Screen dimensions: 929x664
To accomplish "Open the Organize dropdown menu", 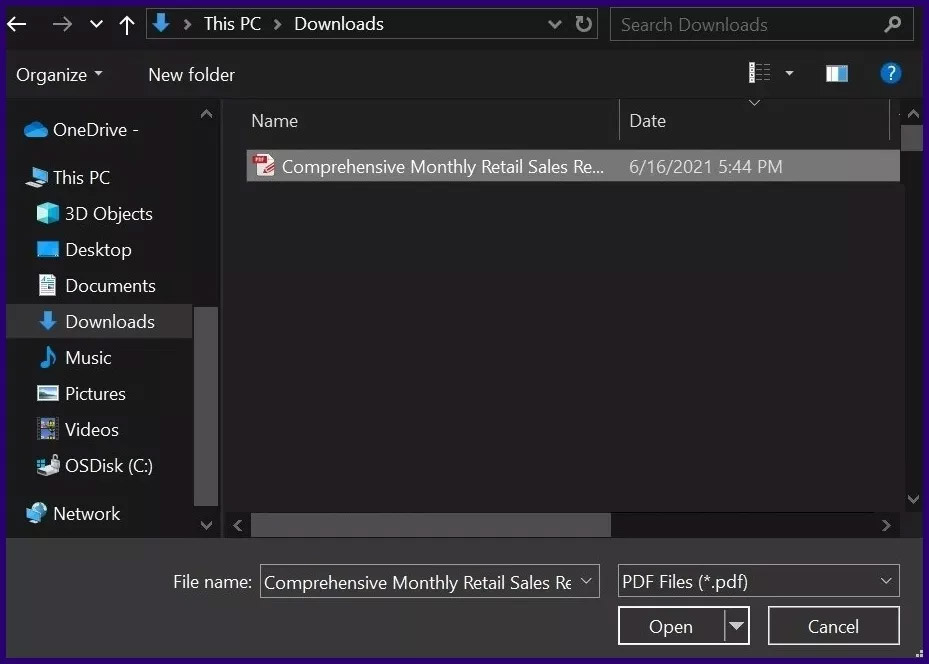I will coord(59,75).
